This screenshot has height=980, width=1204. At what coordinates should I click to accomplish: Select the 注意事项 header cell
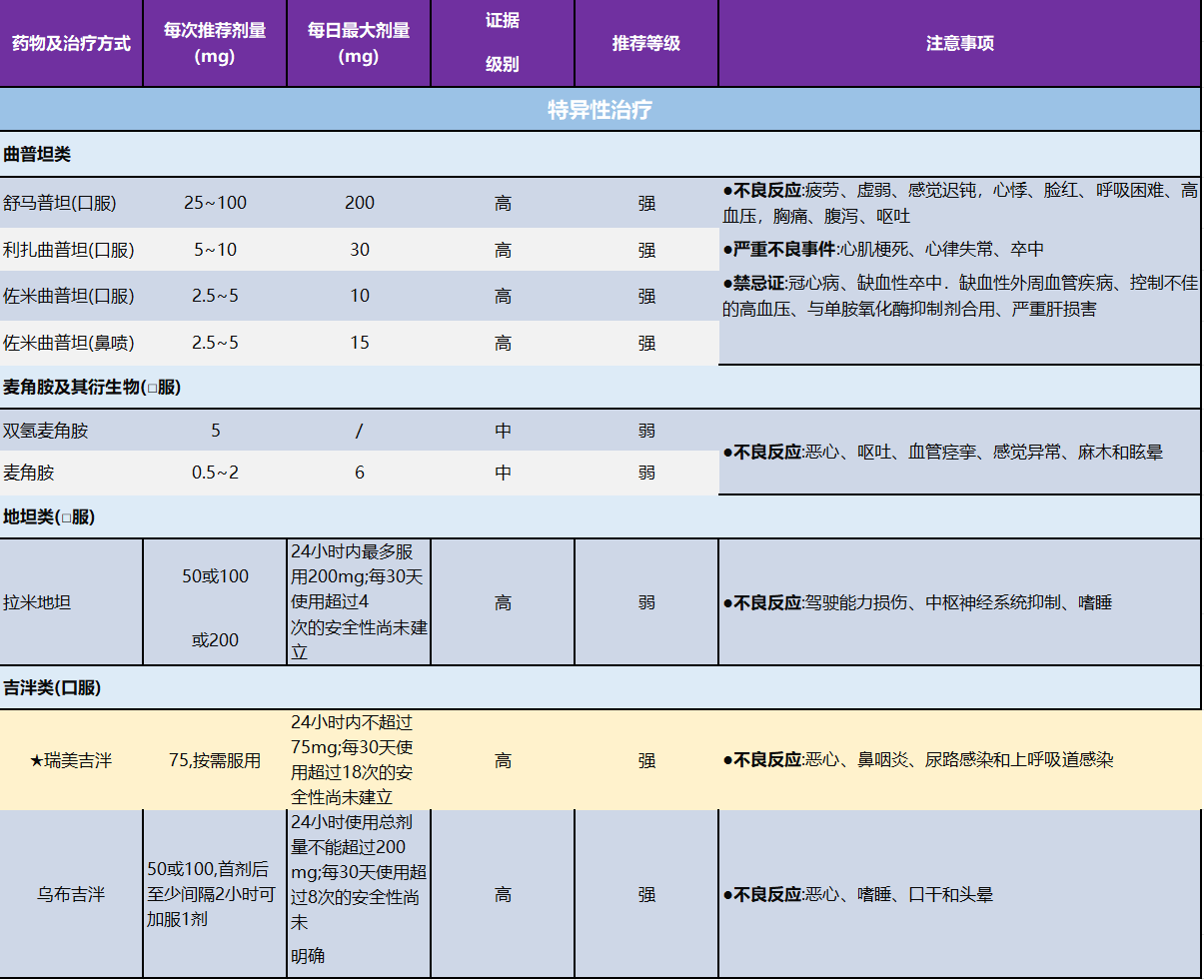(959, 44)
